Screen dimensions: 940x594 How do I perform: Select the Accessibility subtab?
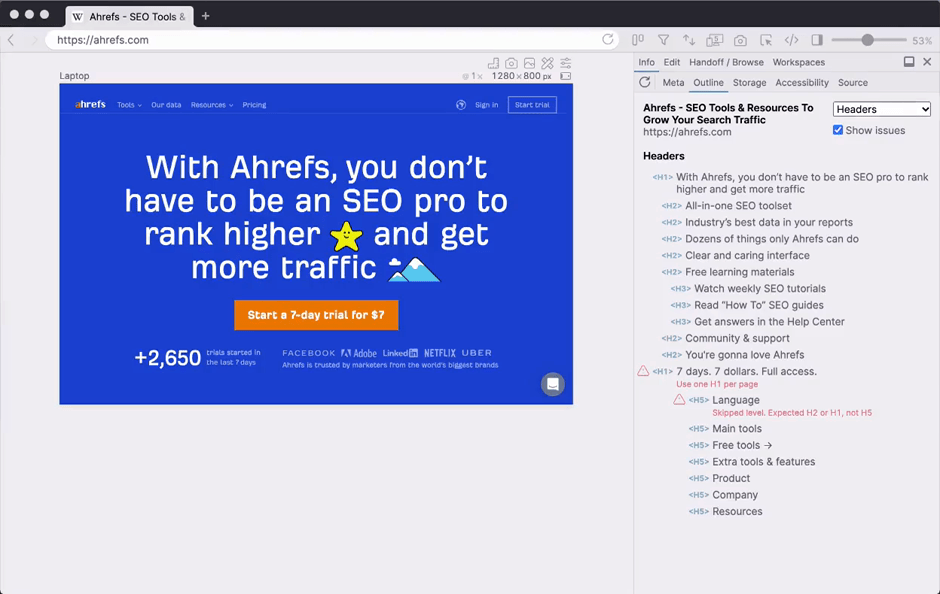802,83
